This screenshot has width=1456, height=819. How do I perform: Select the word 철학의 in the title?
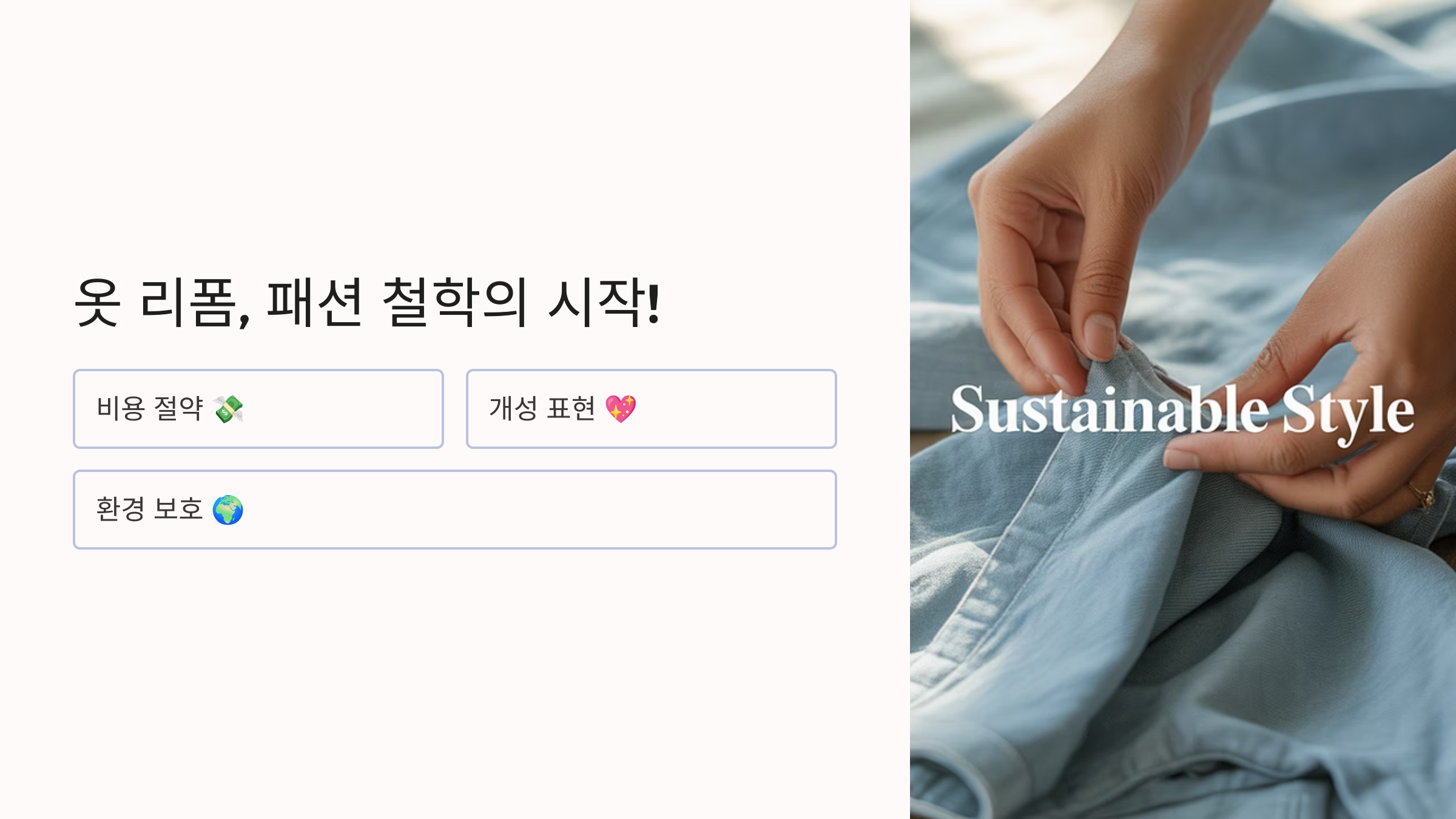[x=454, y=303]
